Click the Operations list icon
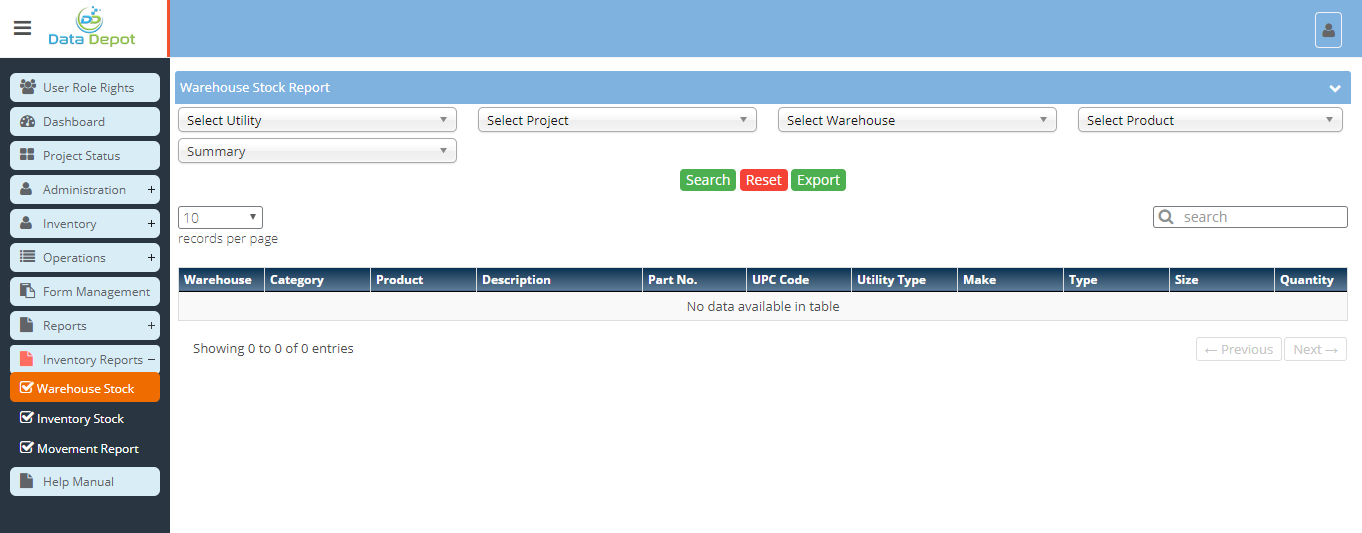This screenshot has height=533, width=1362. coord(28,257)
